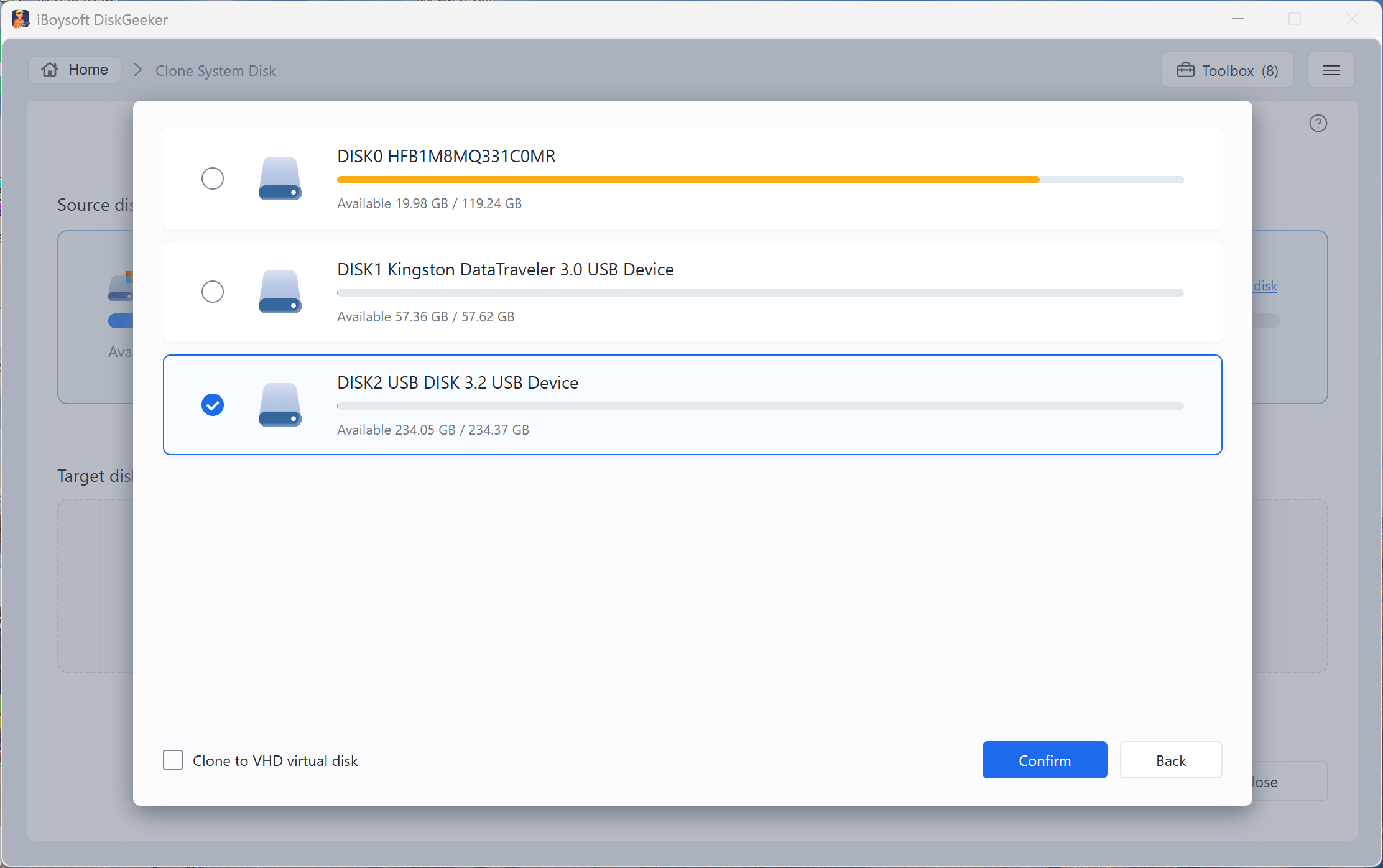This screenshot has width=1383, height=868.
Task: Click the DISK2 USB DISK drive icon
Action: pyautogui.click(x=280, y=405)
